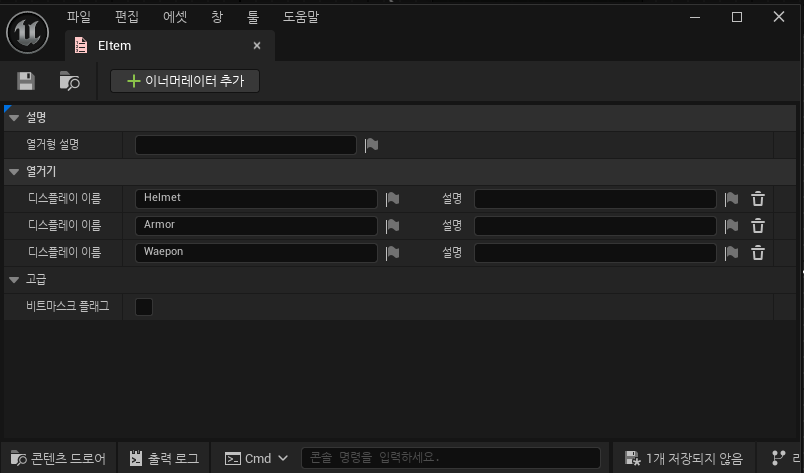Click the EItem tab document icon
Screen dimensions: 804x473
point(81,46)
